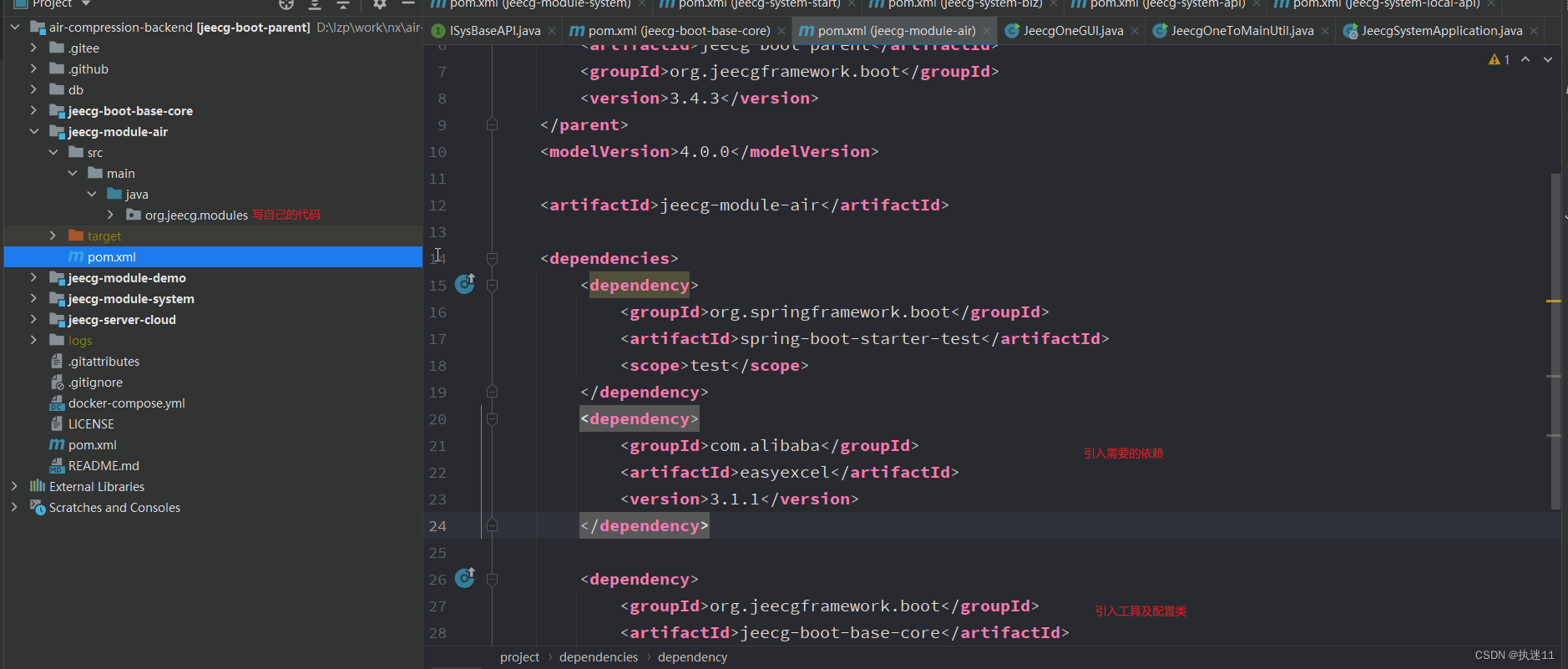Screen dimensions: 1568x669
Task: Click the version 3.1.1 text
Action: (735, 499)
